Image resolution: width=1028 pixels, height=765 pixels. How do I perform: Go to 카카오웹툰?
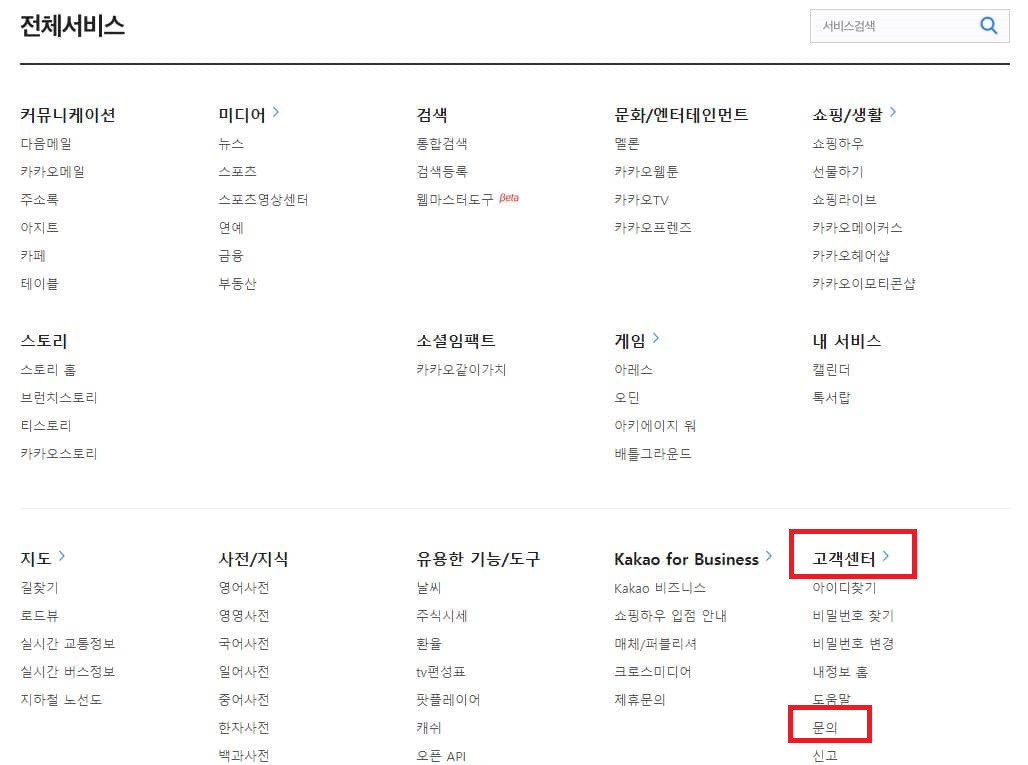(646, 172)
